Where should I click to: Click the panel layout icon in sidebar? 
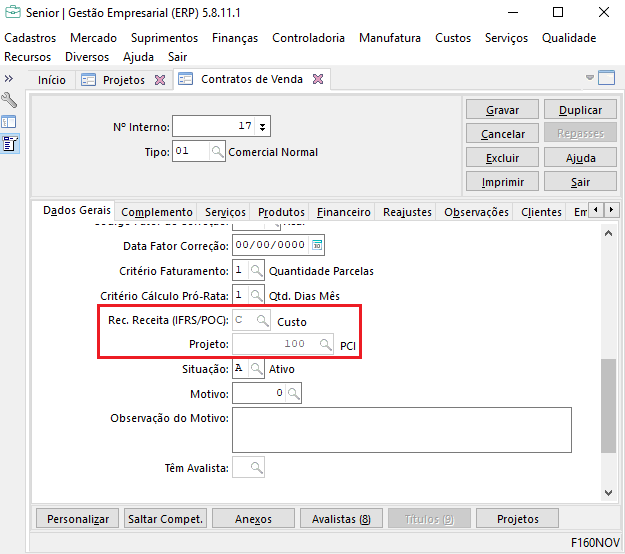pos(9,122)
